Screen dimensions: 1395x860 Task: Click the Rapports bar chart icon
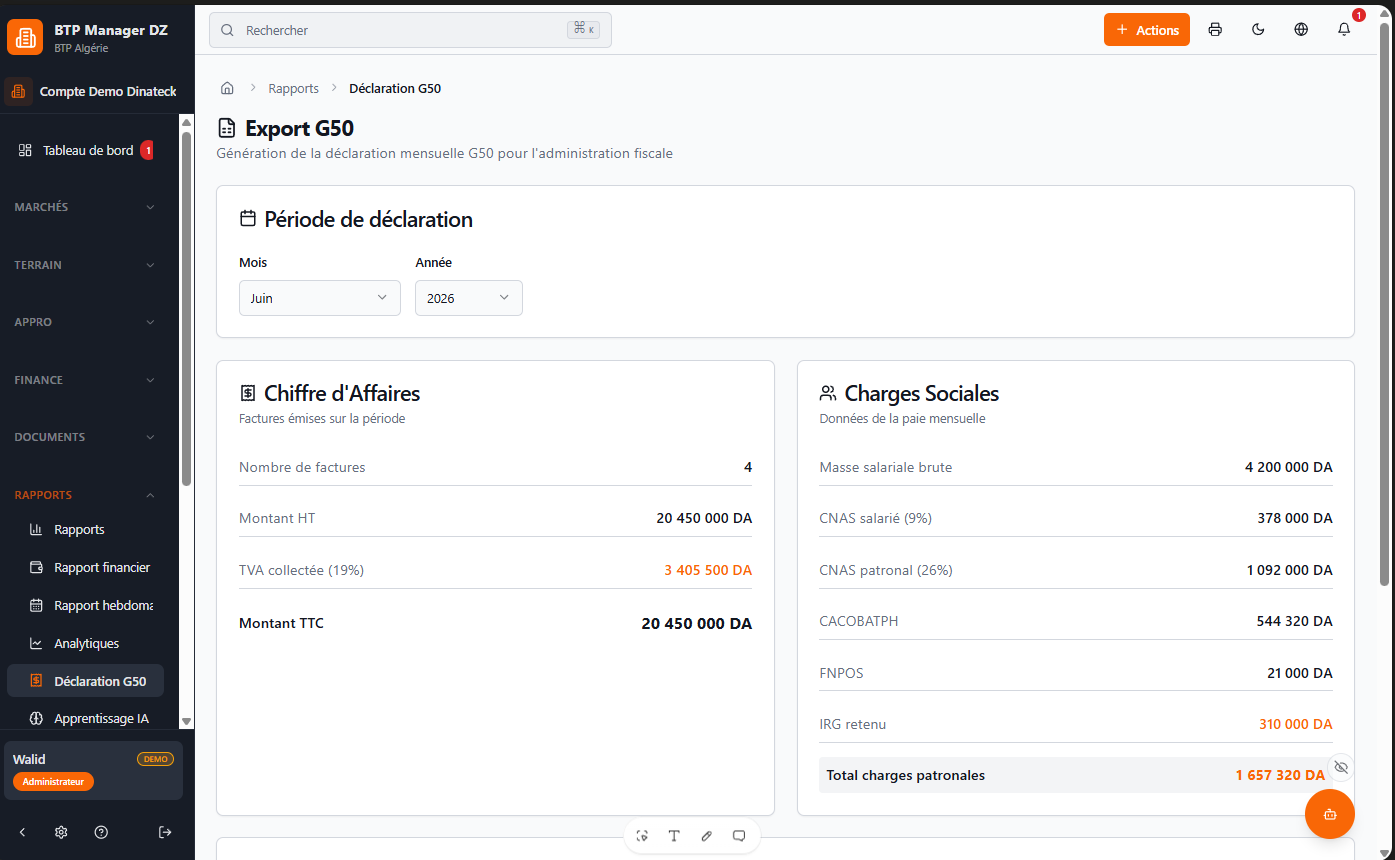pyautogui.click(x=36, y=529)
